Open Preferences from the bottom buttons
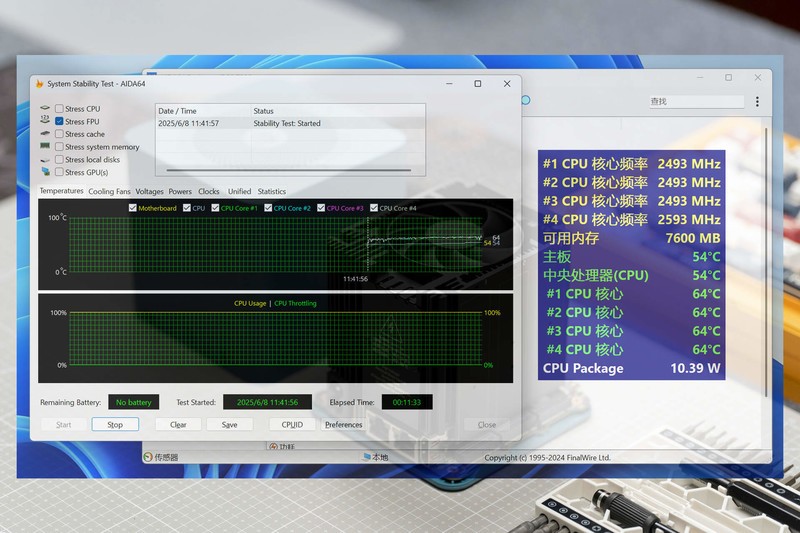 [x=343, y=425]
